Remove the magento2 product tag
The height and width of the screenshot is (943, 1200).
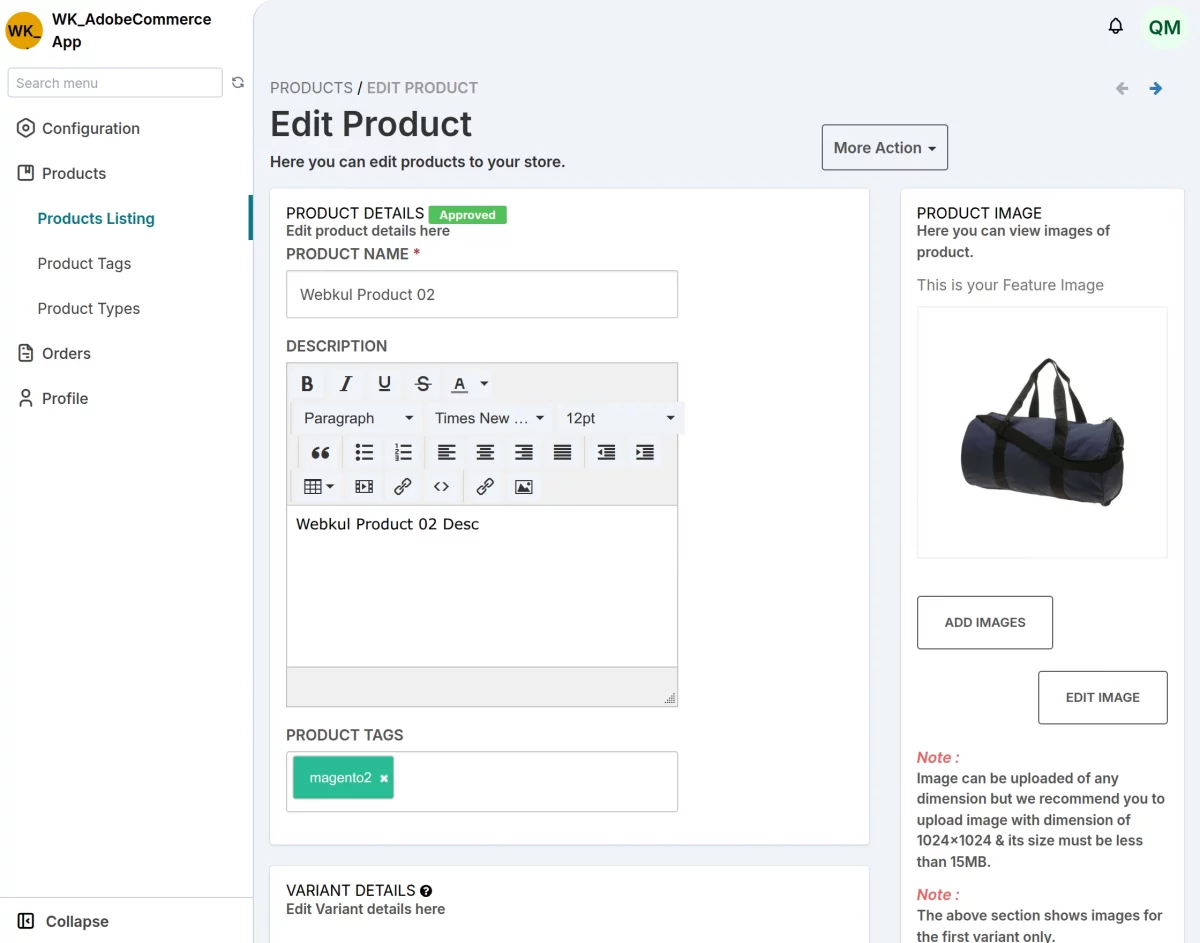click(x=383, y=777)
